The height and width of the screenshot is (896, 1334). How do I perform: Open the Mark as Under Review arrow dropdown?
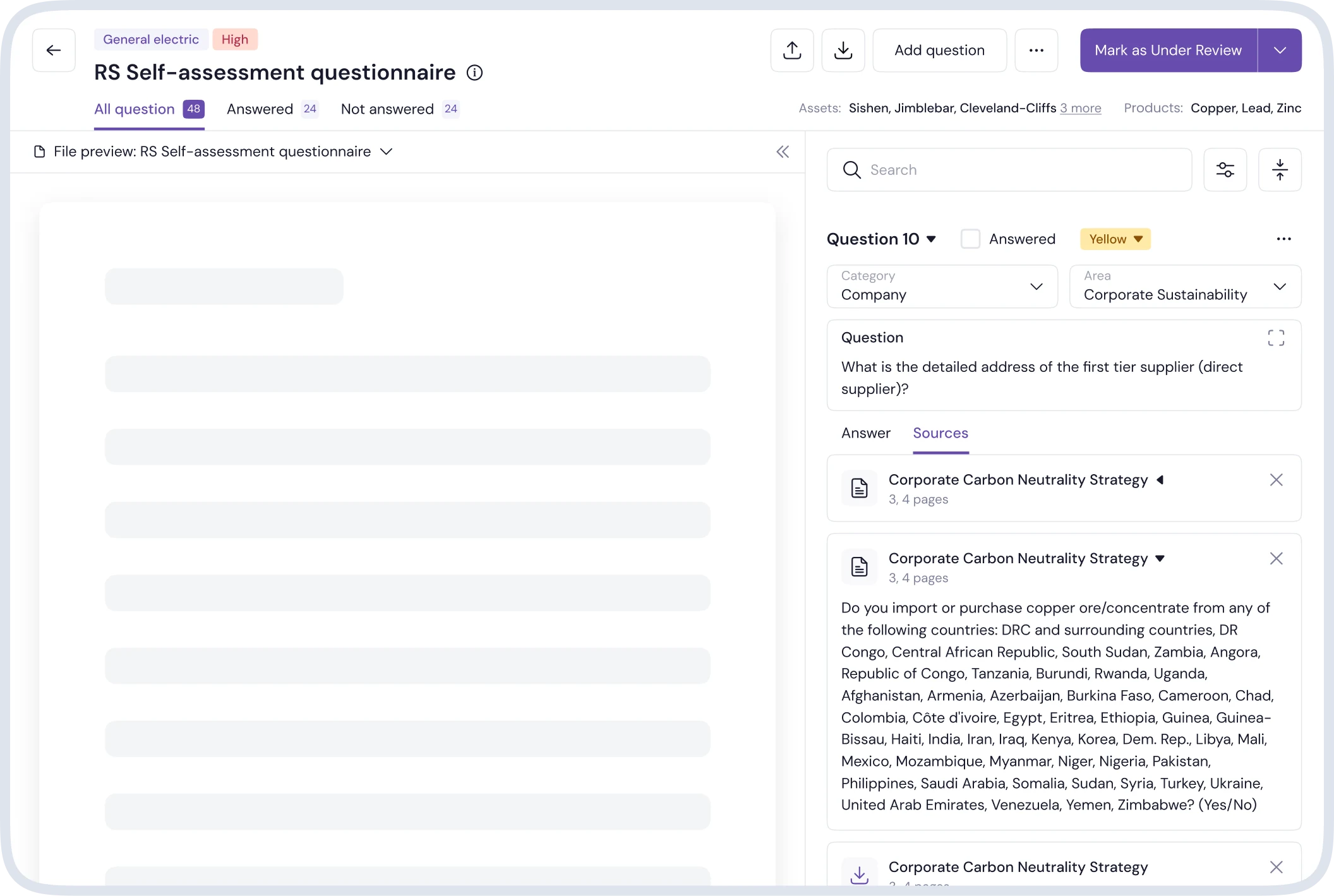click(1280, 51)
